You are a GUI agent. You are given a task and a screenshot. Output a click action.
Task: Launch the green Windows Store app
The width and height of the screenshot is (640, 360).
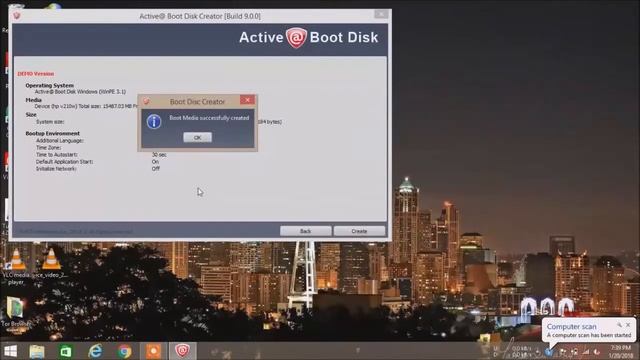pyautogui.click(x=66, y=351)
